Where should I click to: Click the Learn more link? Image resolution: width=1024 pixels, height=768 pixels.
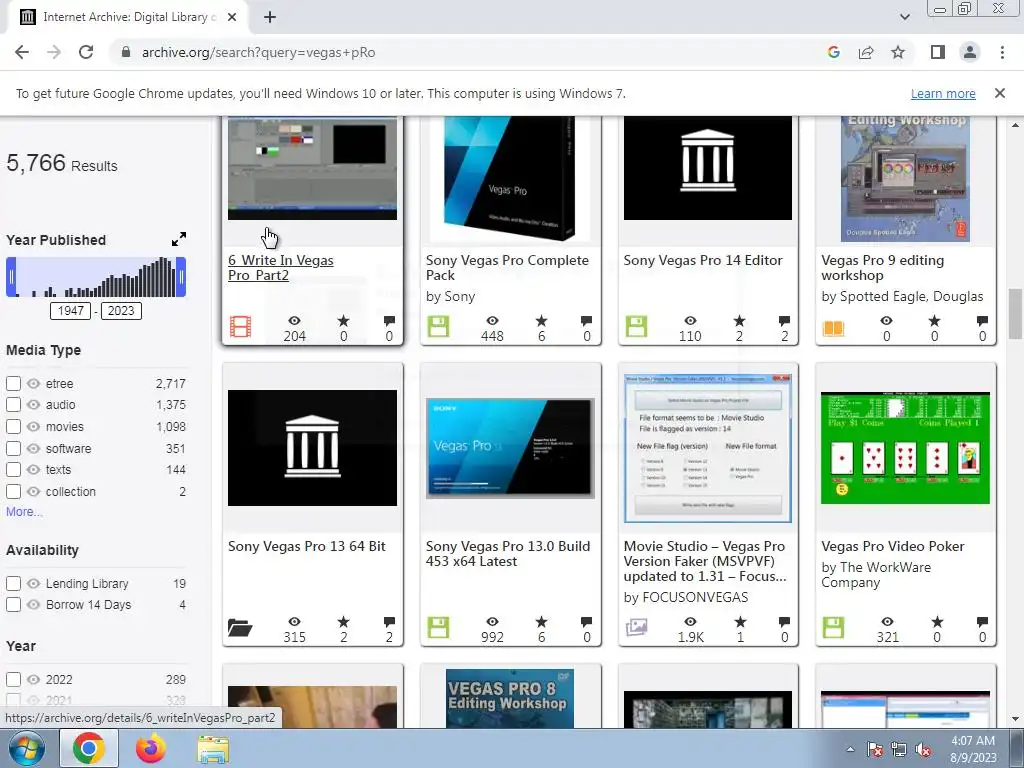943,93
